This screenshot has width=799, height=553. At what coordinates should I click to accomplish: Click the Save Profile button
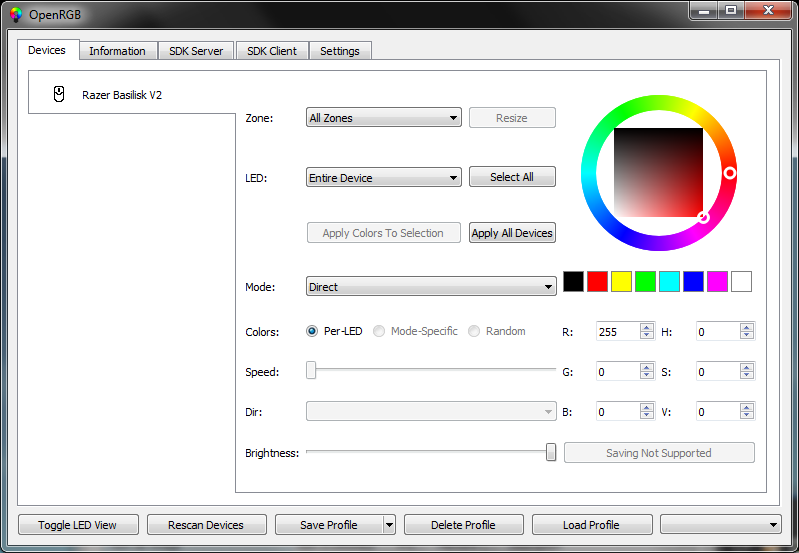(329, 524)
